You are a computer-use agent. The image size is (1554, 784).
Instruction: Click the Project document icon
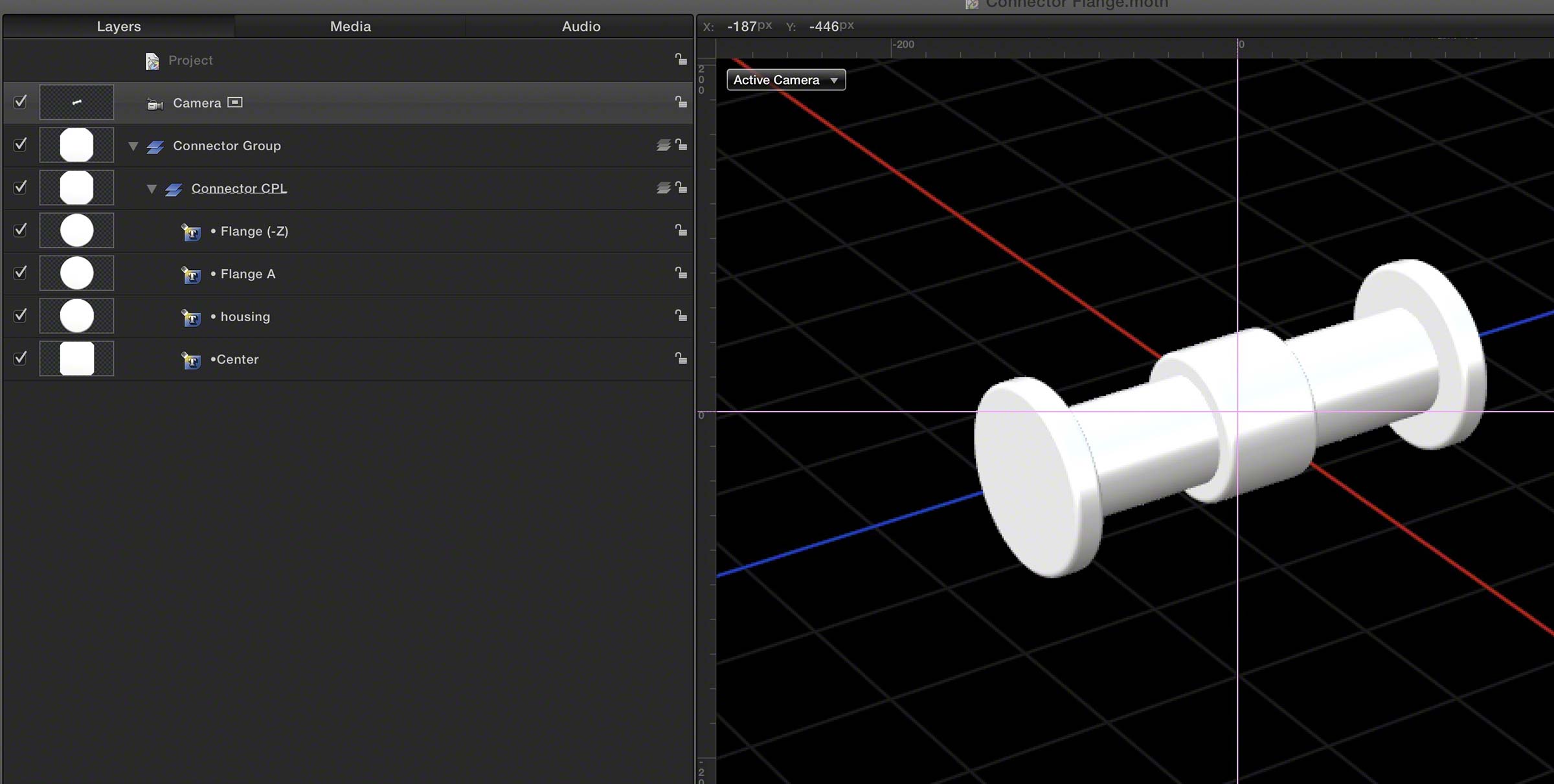tap(152, 61)
